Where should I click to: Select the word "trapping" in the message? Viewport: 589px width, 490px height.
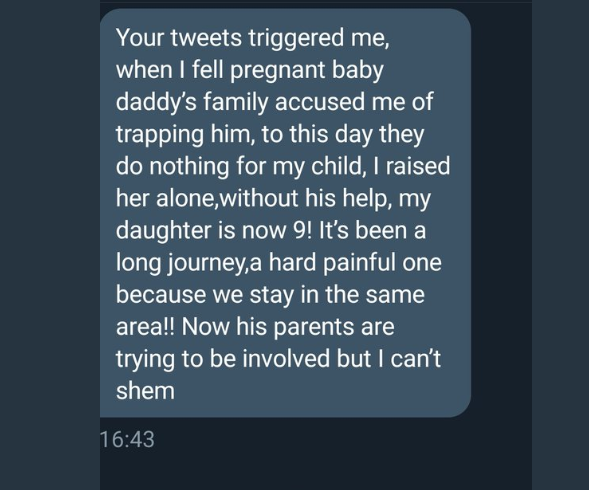click(x=160, y=135)
